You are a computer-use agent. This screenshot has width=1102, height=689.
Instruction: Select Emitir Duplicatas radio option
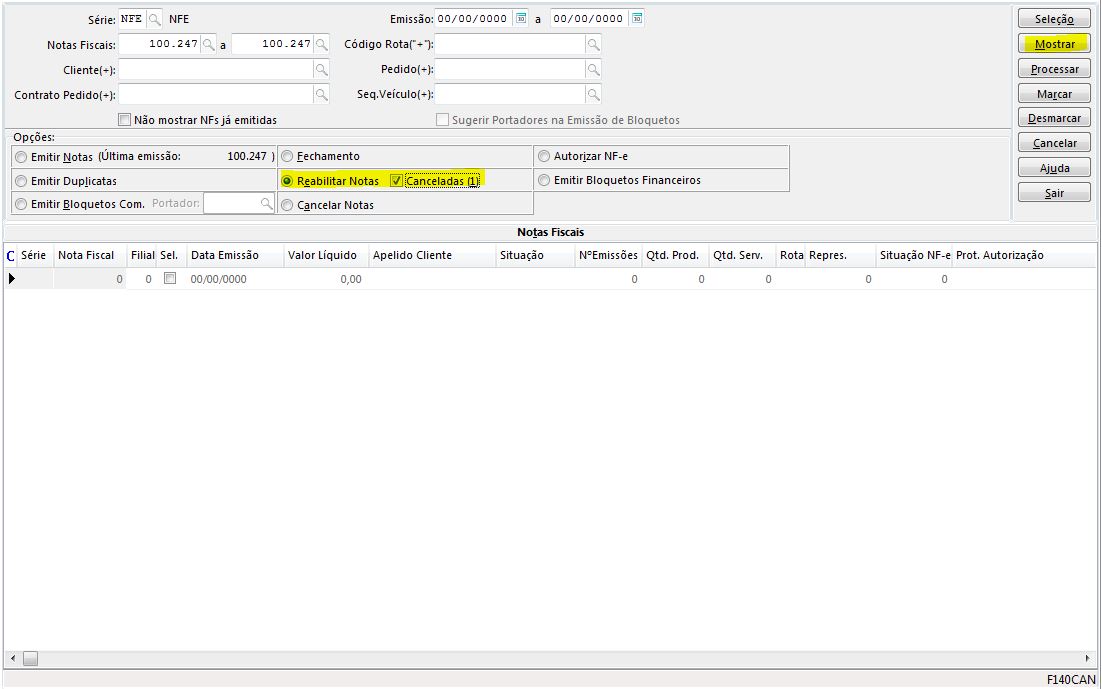21,181
